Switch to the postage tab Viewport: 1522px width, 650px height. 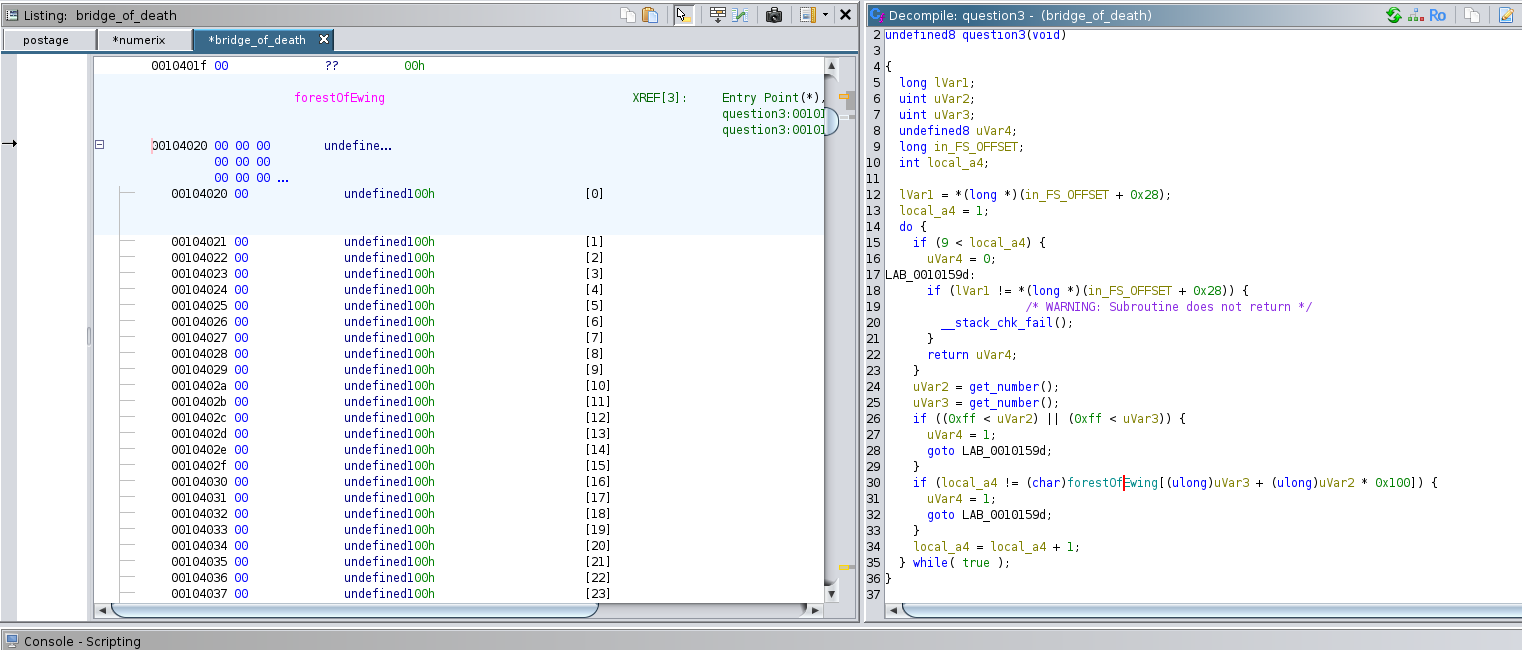tap(46, 40)
